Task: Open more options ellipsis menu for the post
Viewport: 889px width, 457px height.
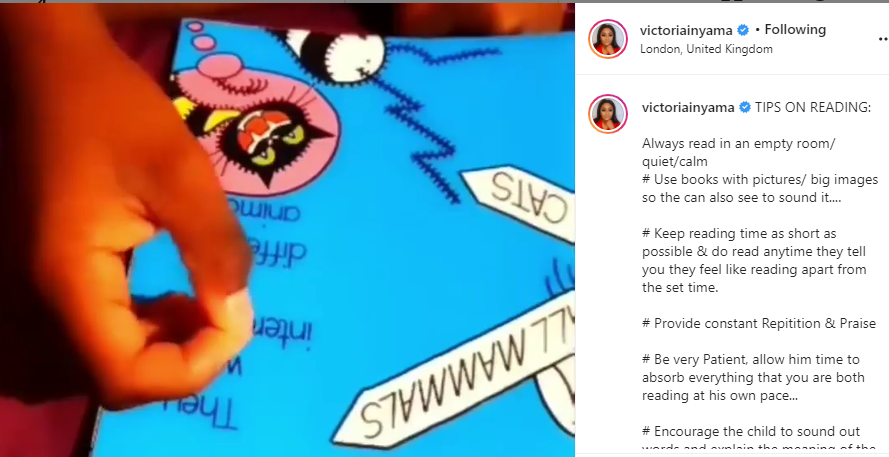Action: tap(883, 39)
